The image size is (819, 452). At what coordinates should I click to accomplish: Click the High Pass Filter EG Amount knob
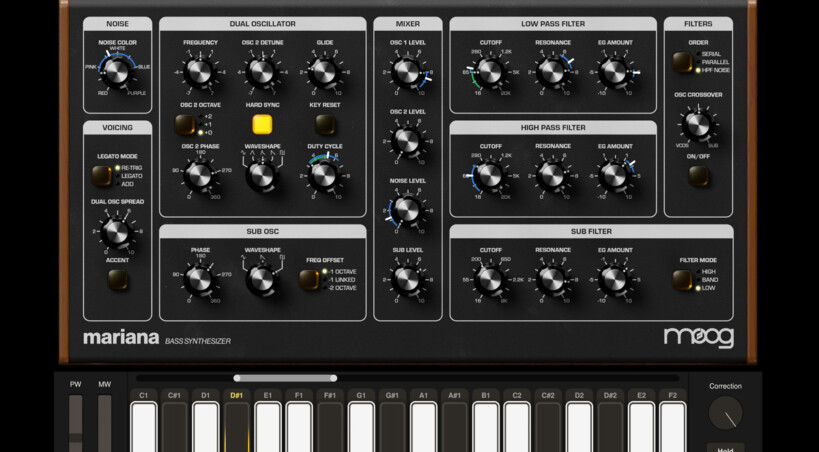coord(614,176)
